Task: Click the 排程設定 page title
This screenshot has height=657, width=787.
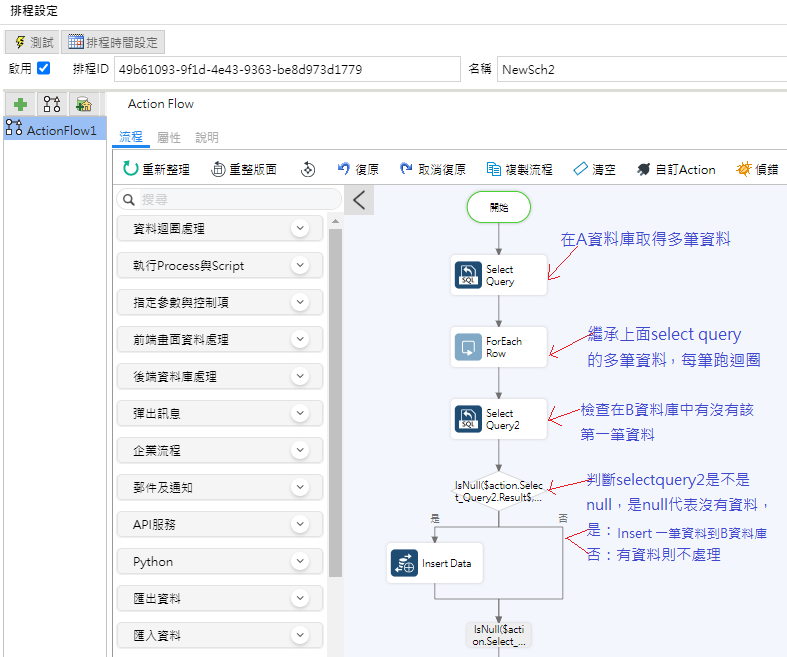Action: point(34,11)
